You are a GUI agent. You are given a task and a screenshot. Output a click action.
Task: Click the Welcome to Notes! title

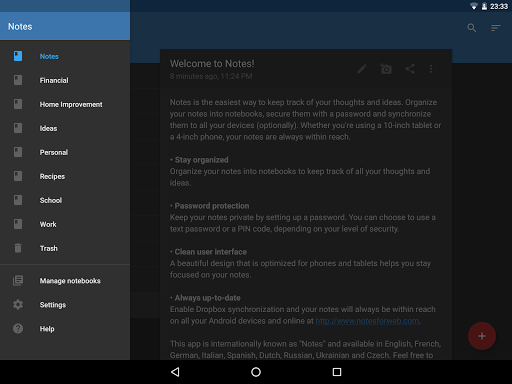(212, 64)
